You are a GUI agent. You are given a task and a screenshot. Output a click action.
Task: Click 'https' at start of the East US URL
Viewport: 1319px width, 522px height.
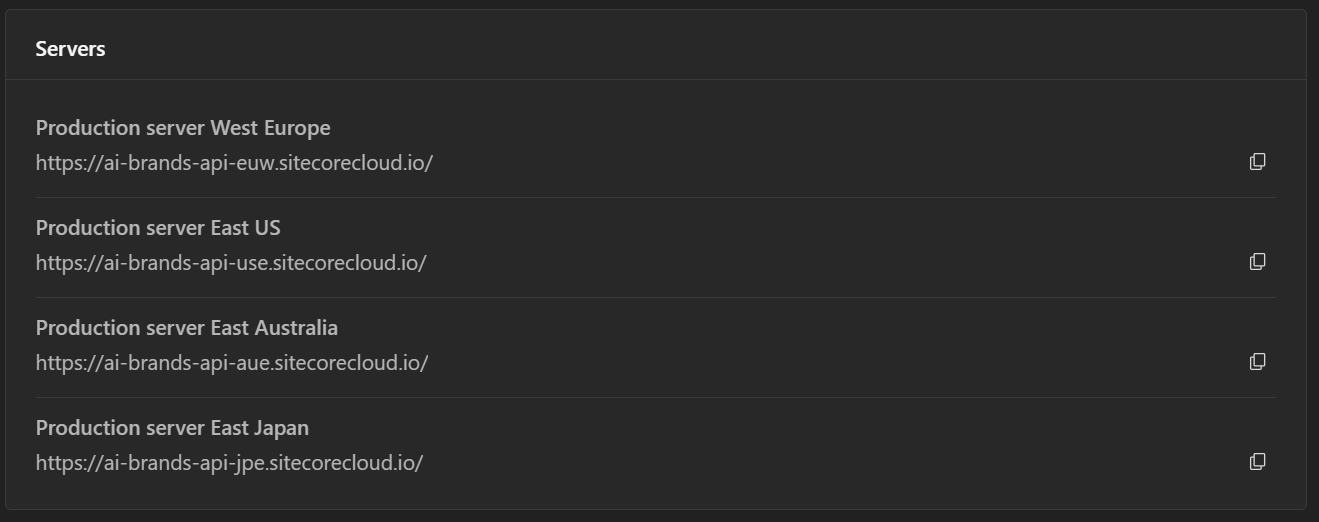click(x=56, y=263)
